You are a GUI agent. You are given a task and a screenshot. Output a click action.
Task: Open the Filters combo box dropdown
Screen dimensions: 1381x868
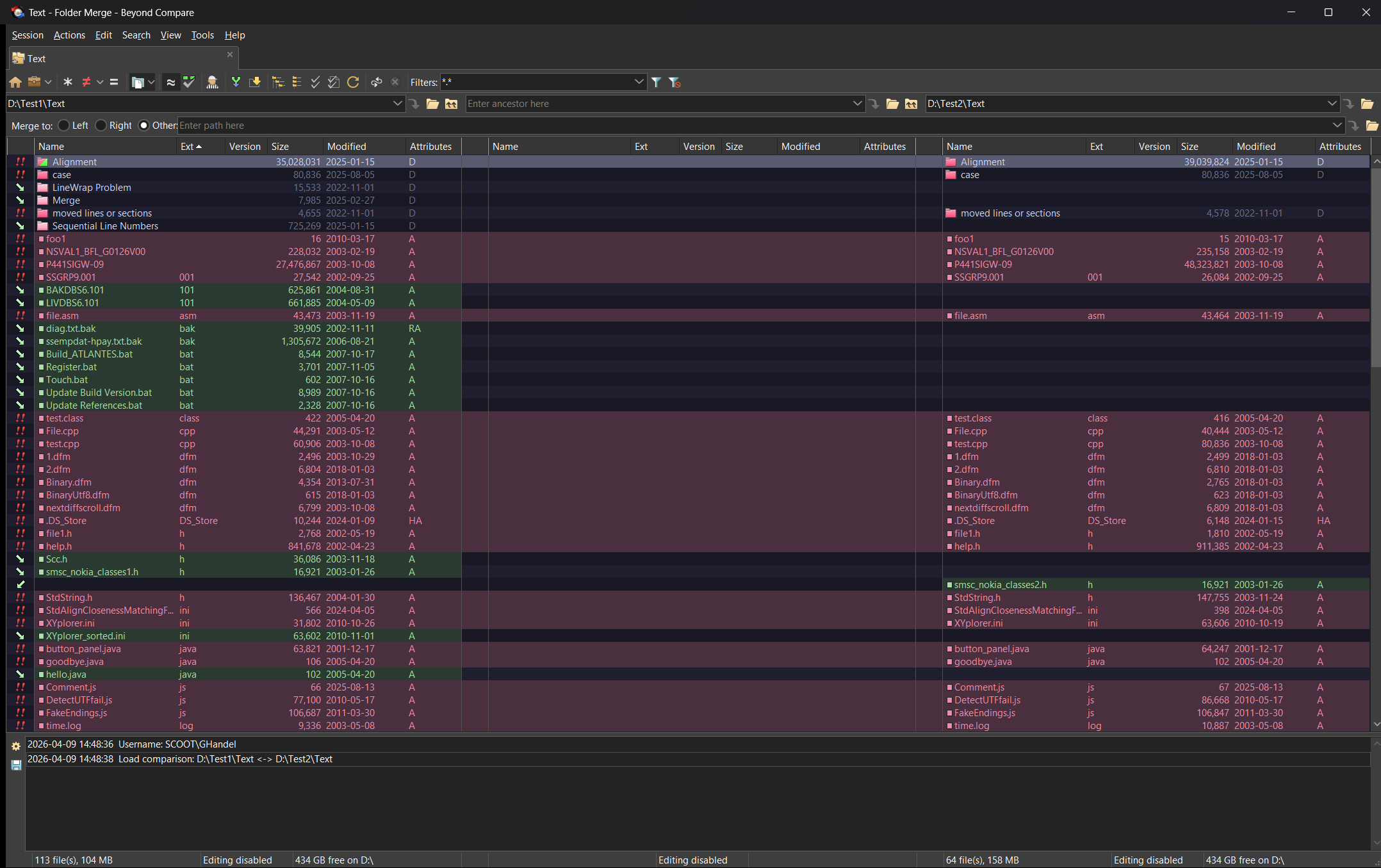coord(639,82)
